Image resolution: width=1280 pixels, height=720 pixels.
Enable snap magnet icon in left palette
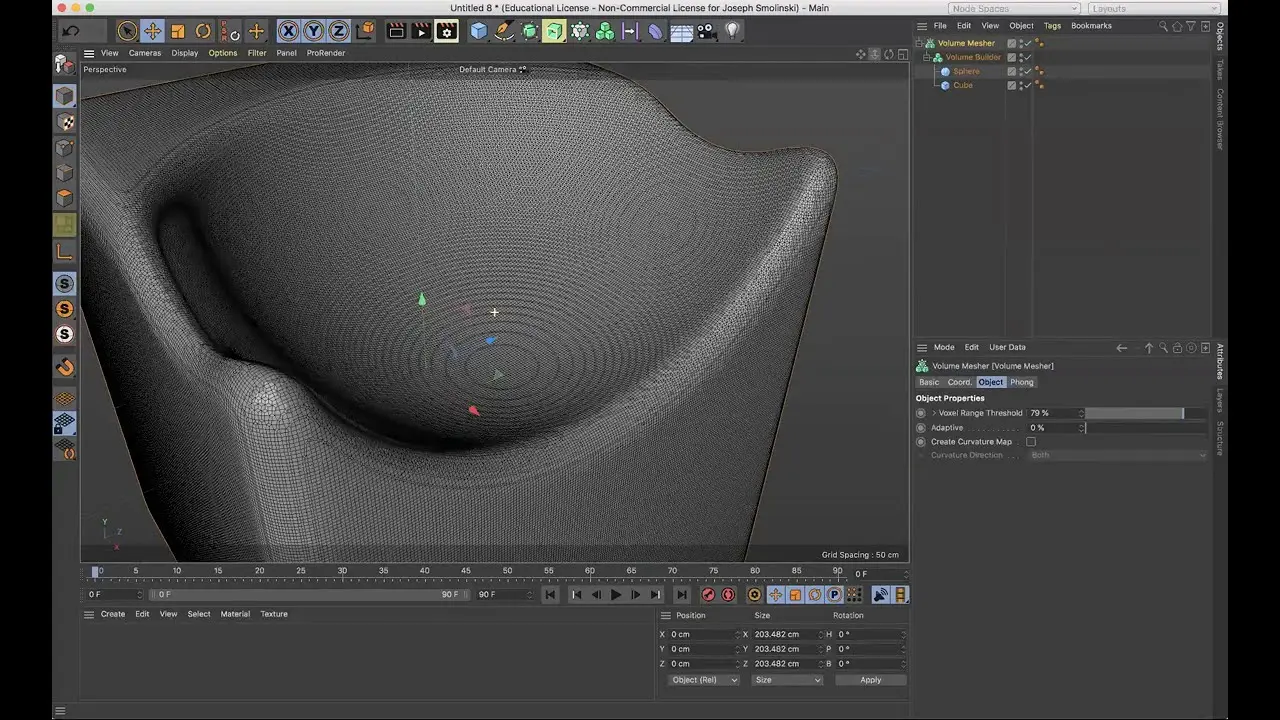point(65,367)
